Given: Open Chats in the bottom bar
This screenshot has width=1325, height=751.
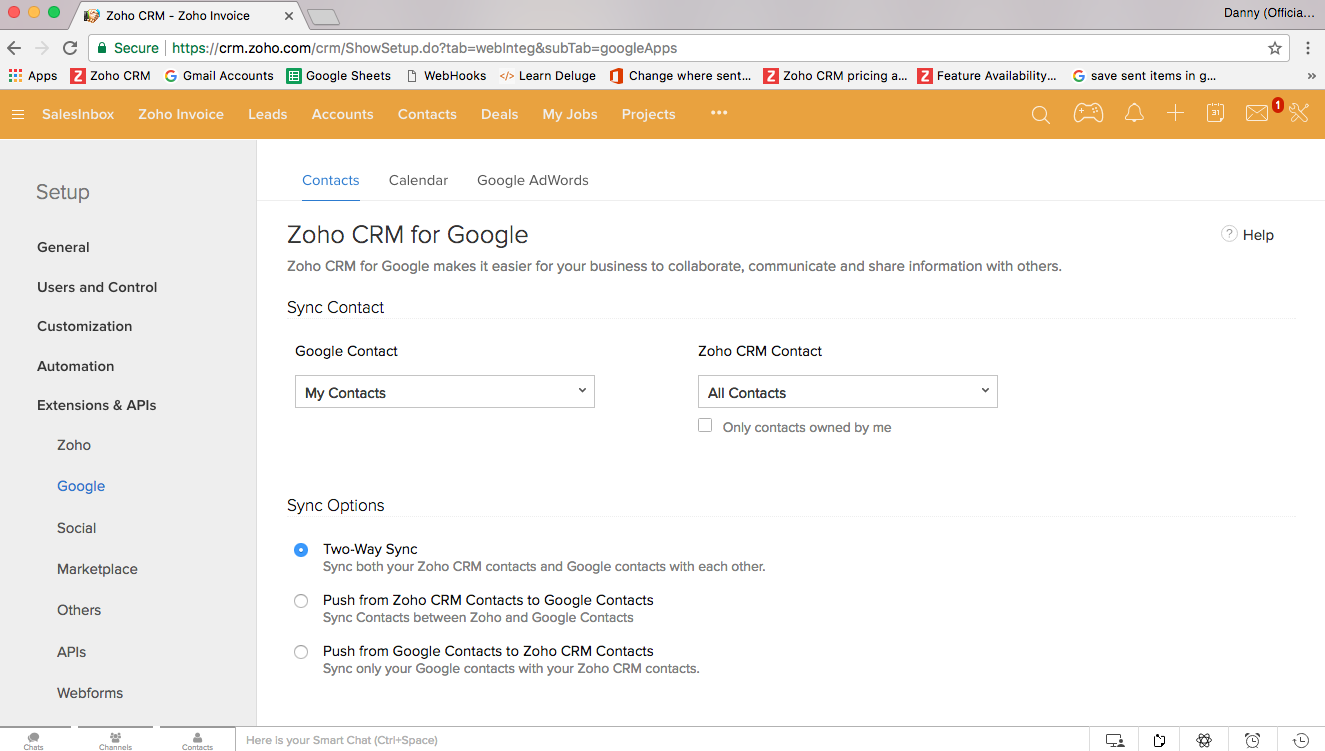Looking at the screenshot, I should (34, 741).
